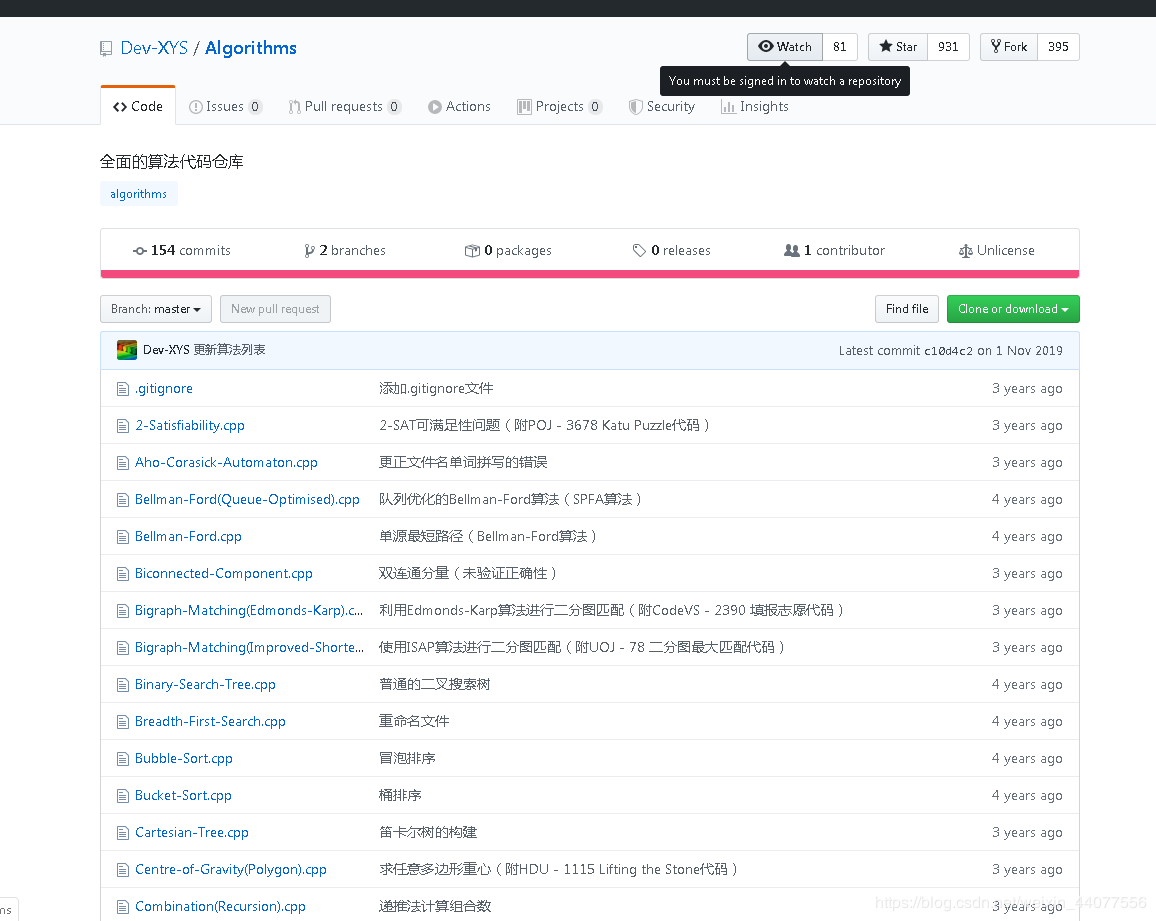Screen dimensions: 1156x921
Task: Click the New pull request button
Action: [x=275, y=309]
